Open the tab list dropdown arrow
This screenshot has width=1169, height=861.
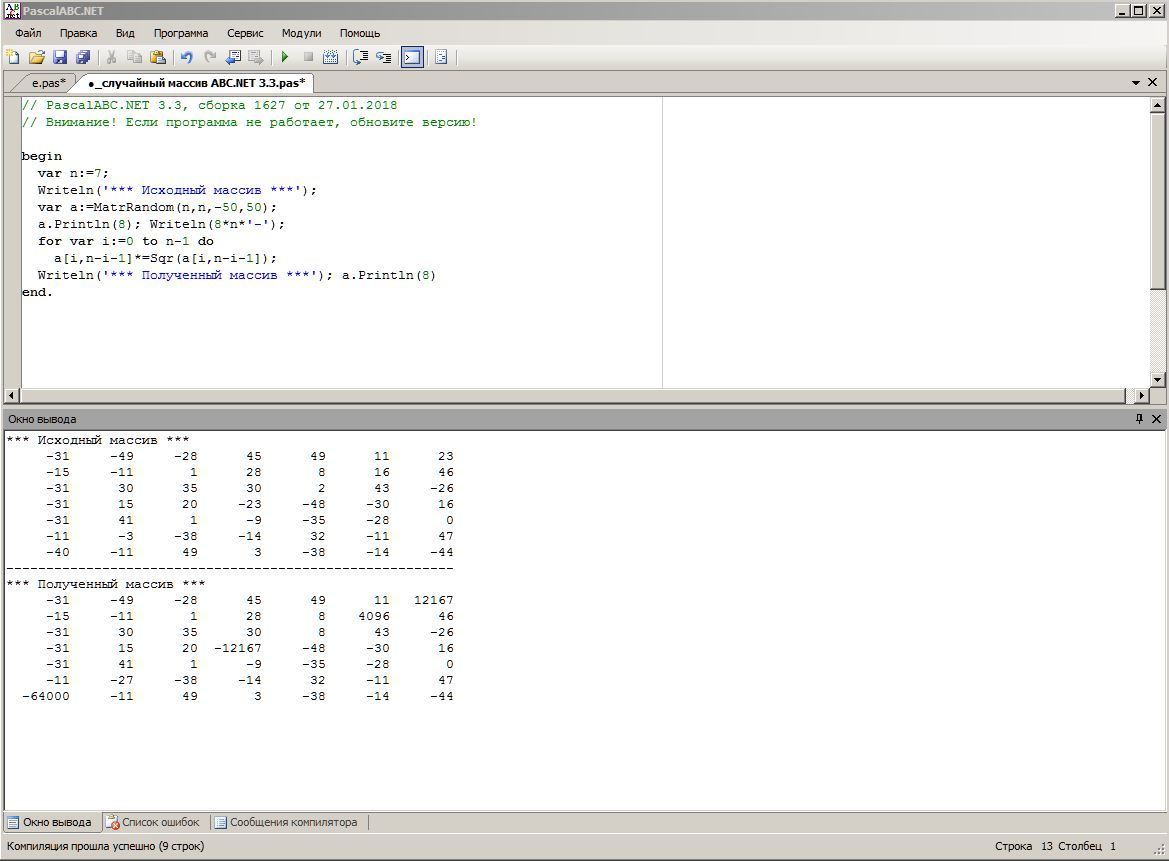[x=1136, y=83]
